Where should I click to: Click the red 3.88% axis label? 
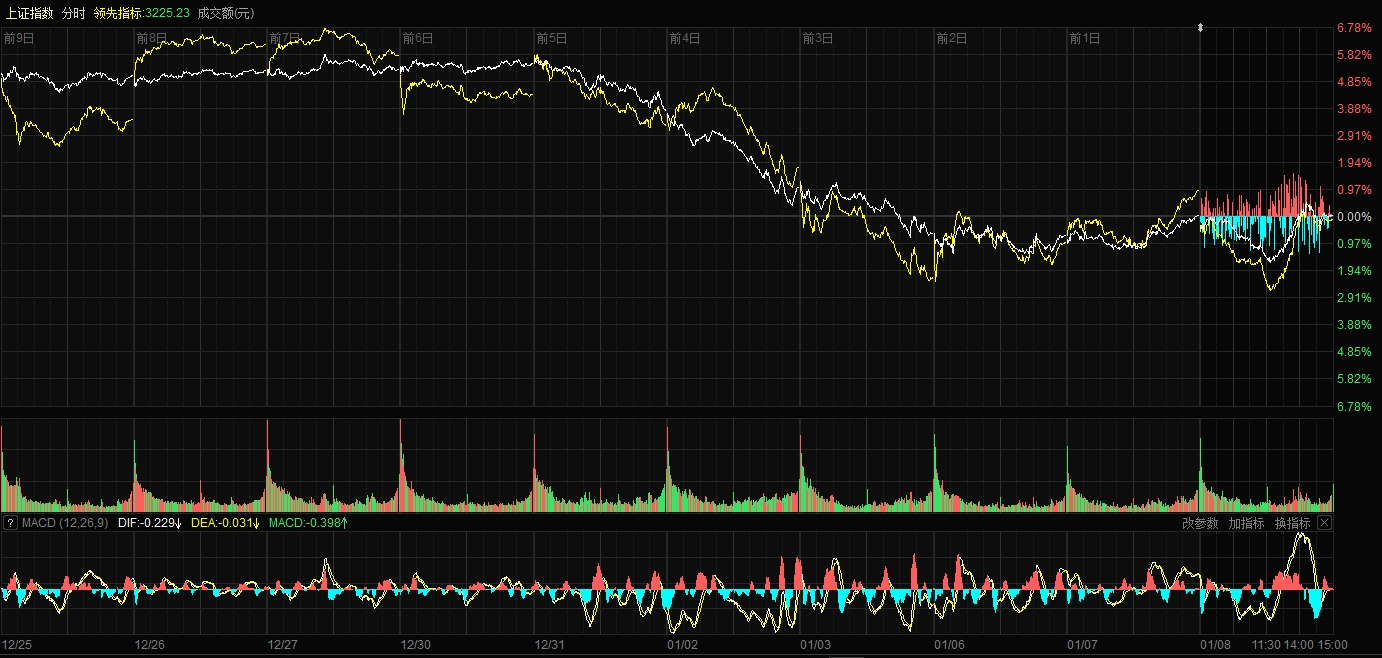click(1354, 109)
